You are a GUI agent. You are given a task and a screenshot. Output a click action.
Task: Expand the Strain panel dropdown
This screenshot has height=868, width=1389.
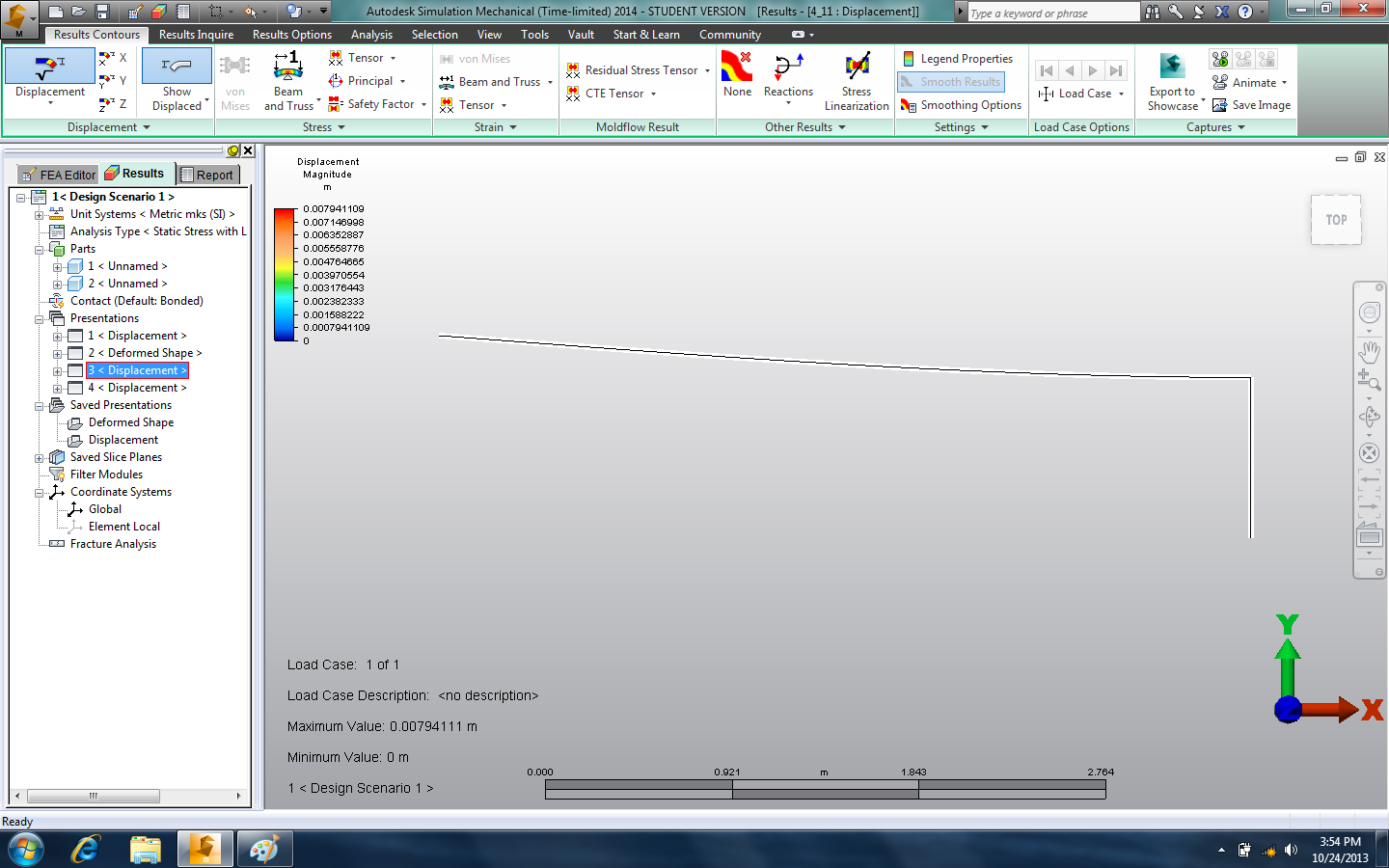(513, 127)
